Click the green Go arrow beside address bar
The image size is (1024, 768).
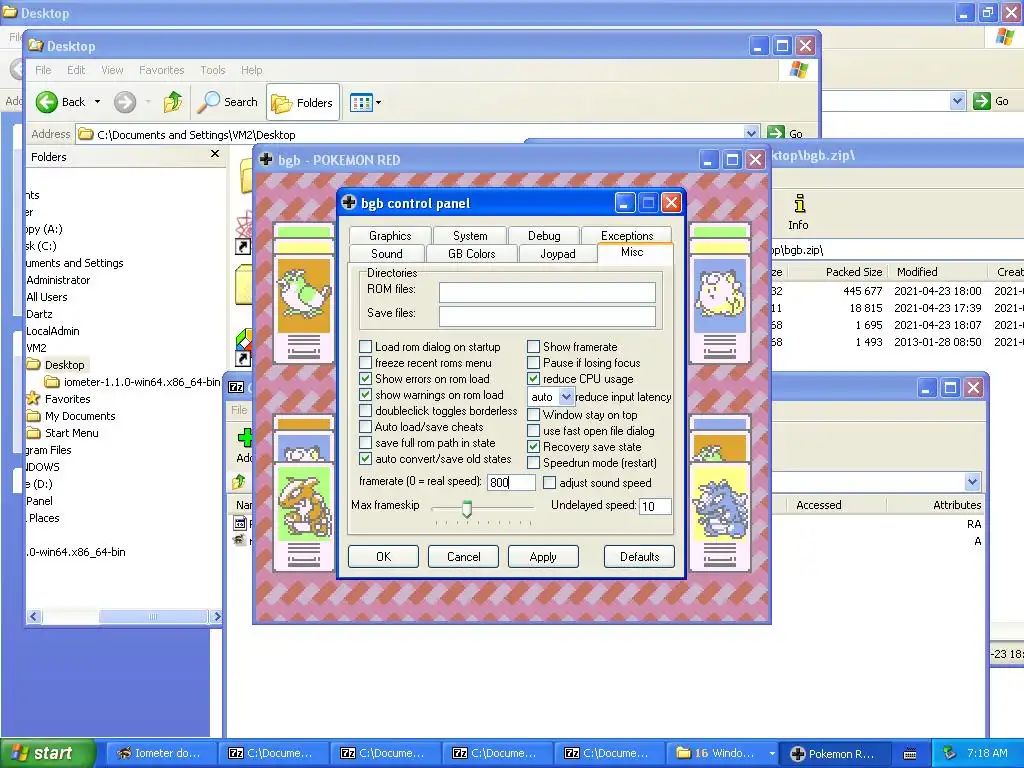click(x=776, y=133)
